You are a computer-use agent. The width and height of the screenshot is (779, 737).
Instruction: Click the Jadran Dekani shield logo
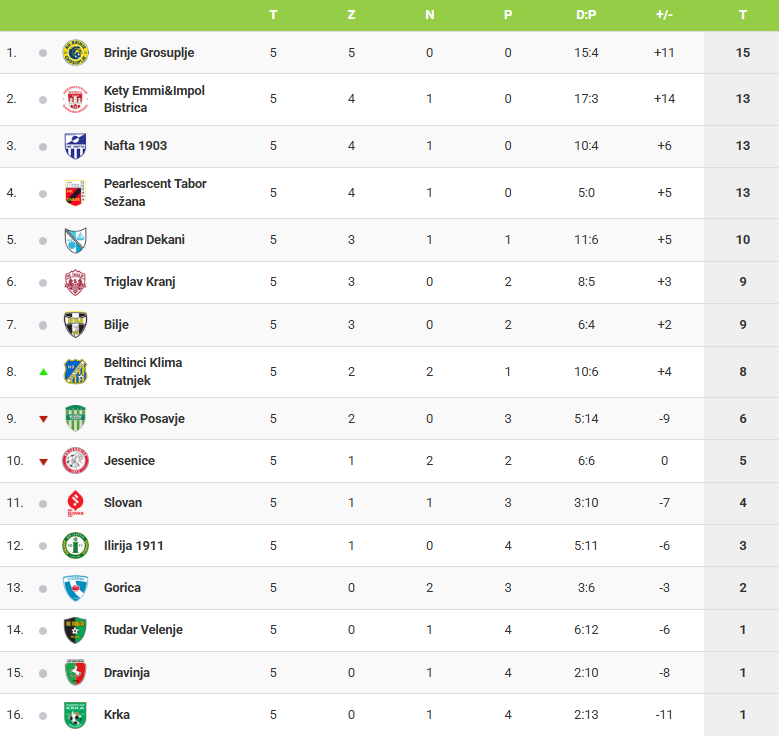[76, 240]
